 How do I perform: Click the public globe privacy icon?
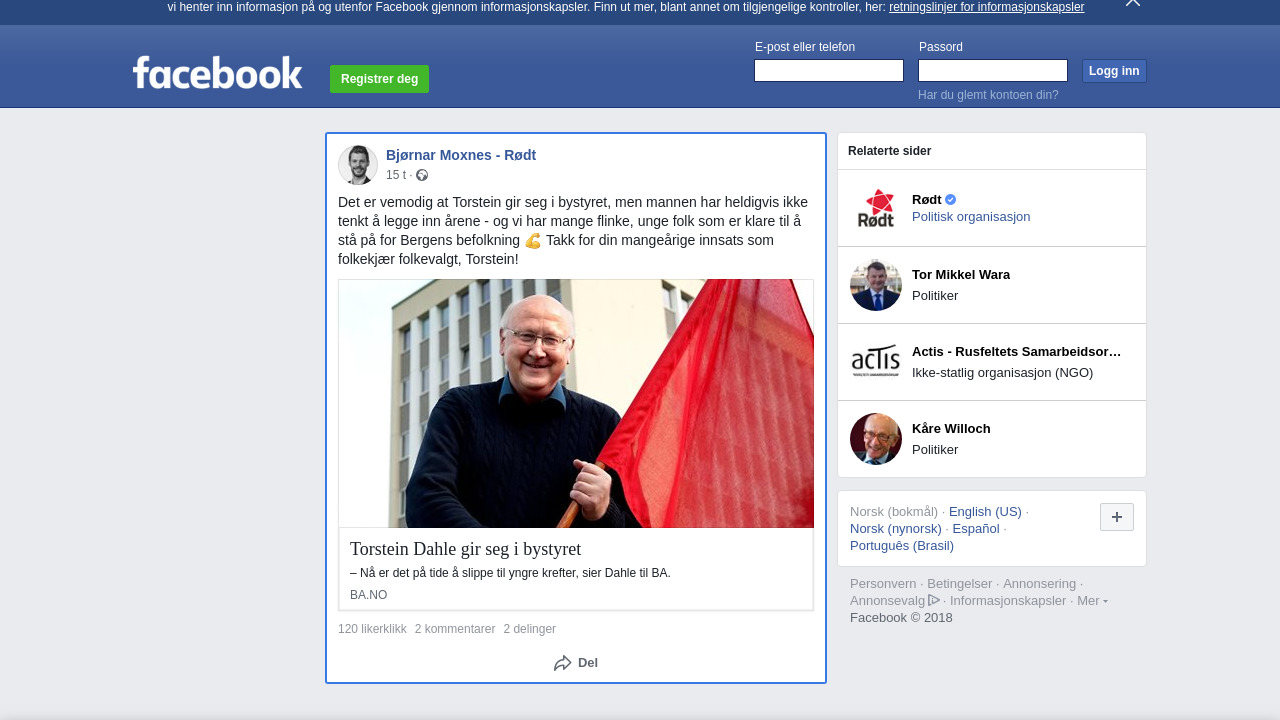click(422, 175)
